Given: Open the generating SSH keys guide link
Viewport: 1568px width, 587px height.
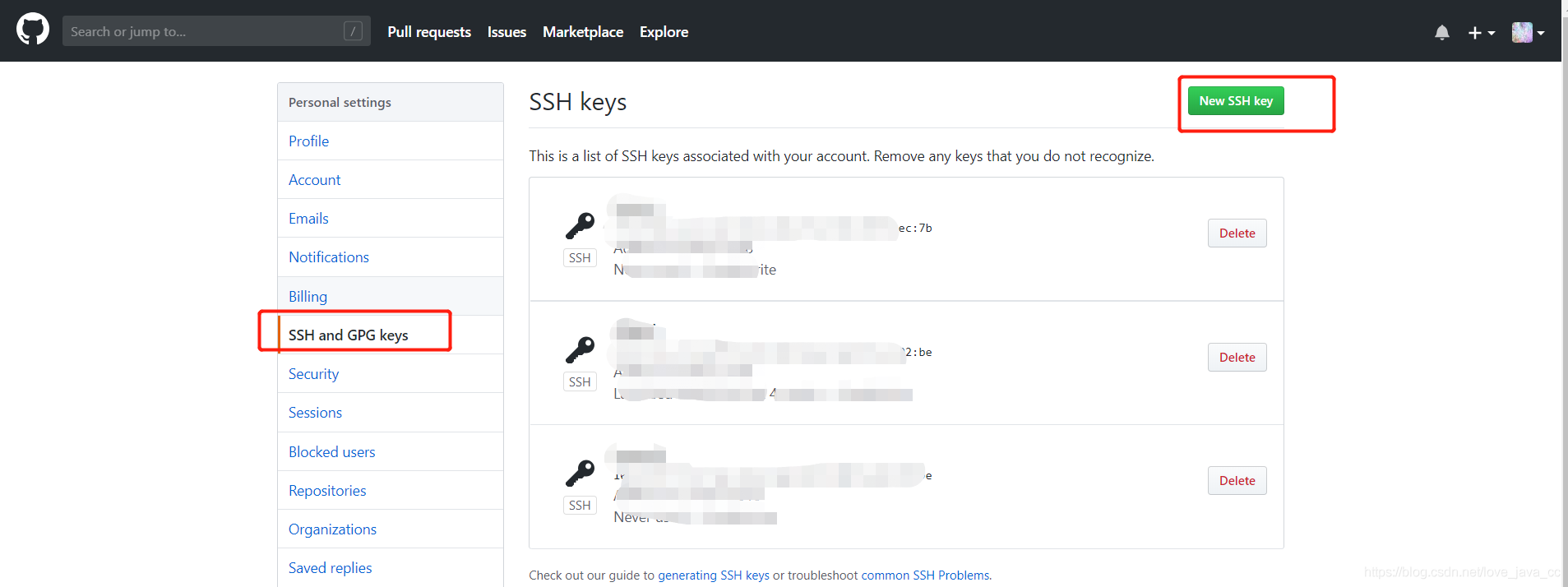Looking at the screenshot, I should coord(714,575).
